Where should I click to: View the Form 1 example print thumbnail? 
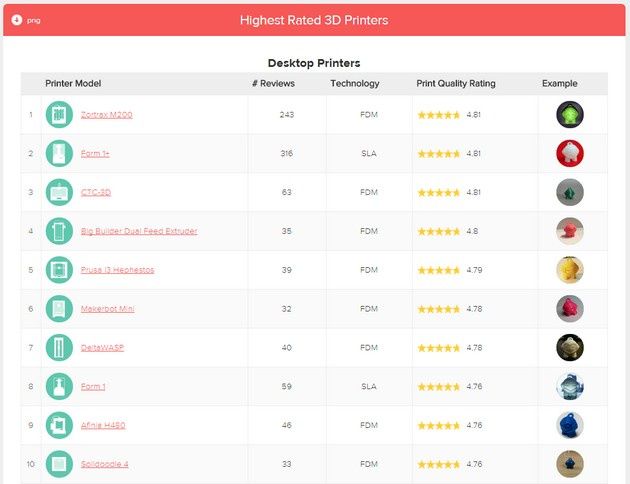click(570, 386)
